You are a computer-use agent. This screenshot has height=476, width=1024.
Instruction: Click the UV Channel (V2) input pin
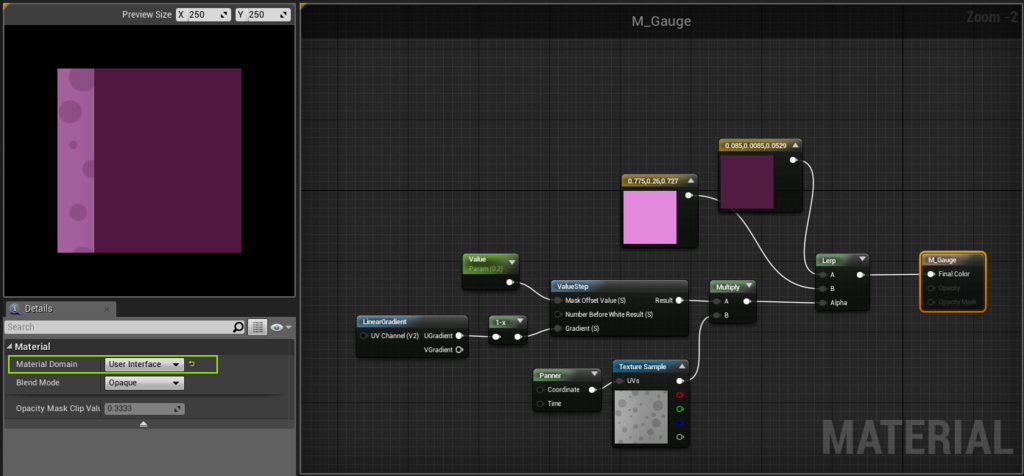(363, 336)
